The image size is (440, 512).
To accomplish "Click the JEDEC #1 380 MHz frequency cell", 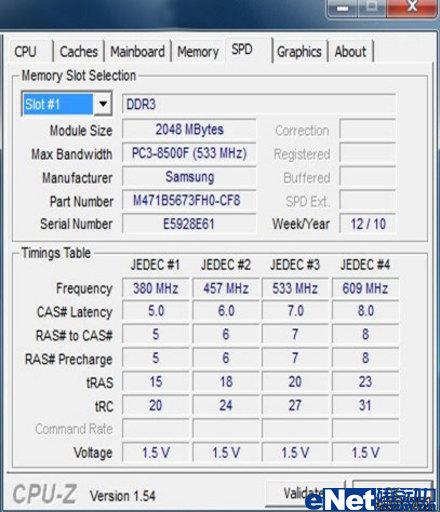I will (x=156, y=288).
